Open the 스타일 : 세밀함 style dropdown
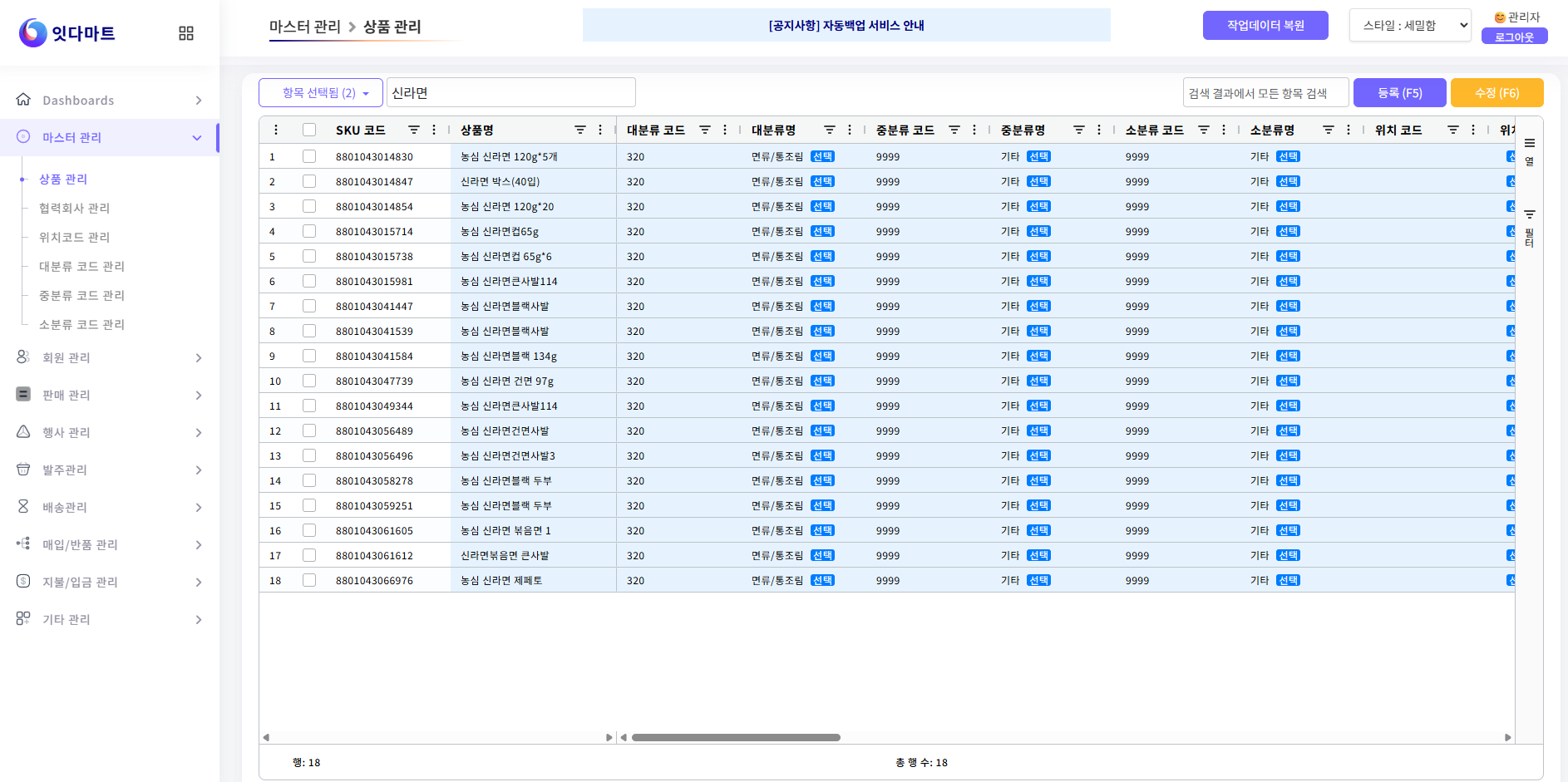The width and height of the screenshot is (1568, 782). [1410, 26]
